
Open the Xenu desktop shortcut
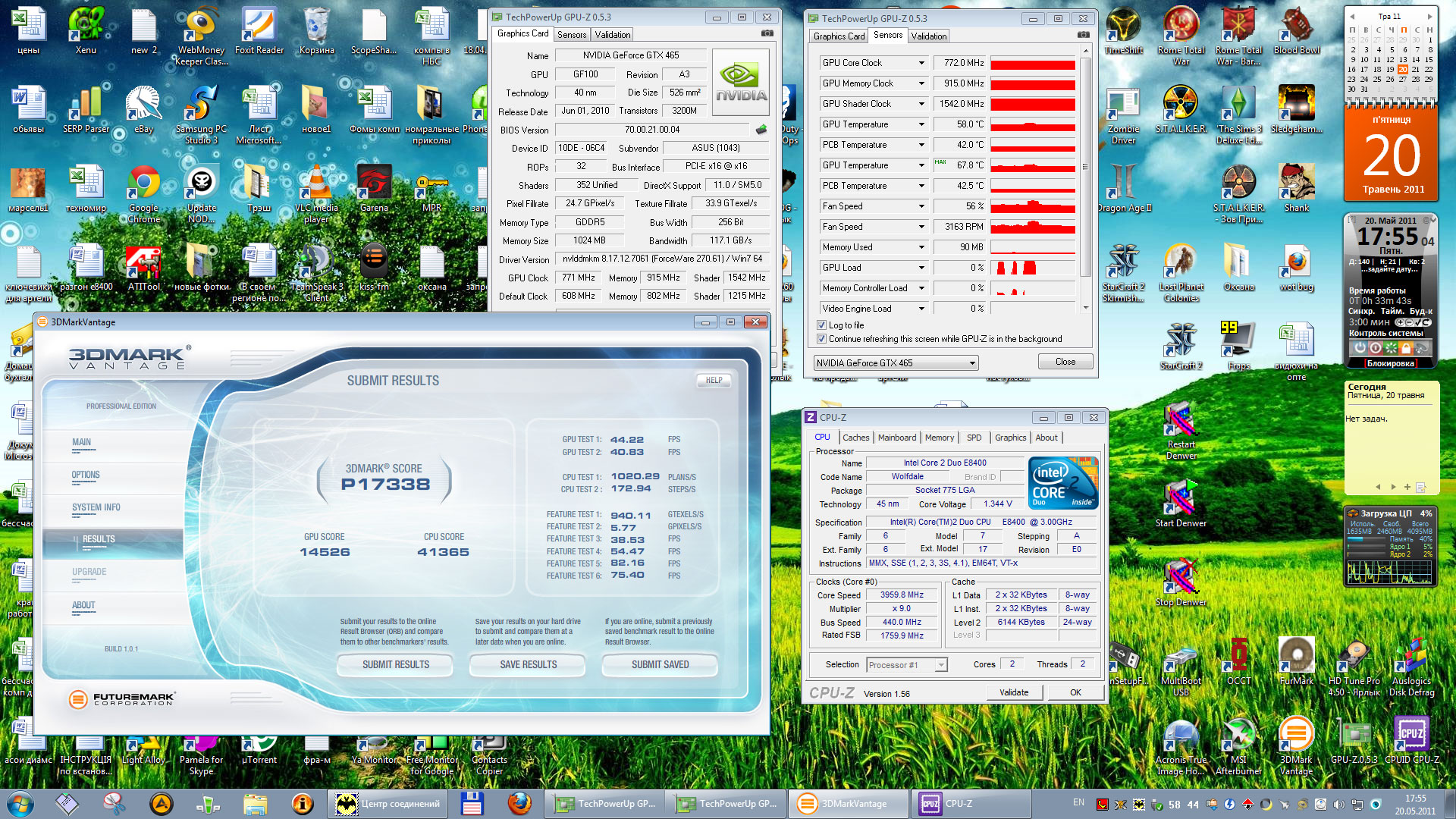click(x=86, y=30)
